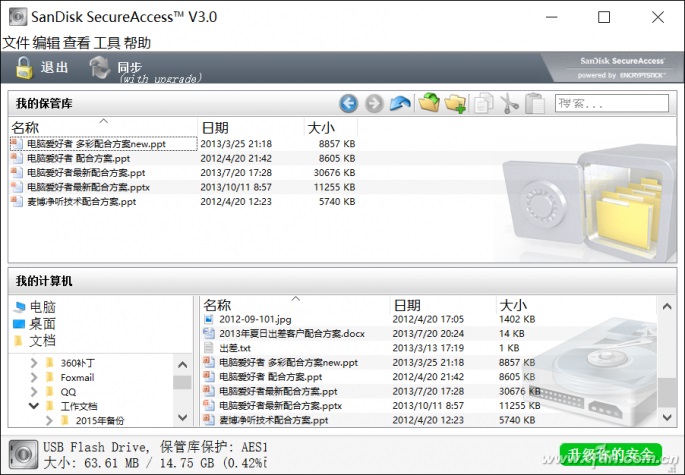Viewport: 685px width, 475px height.
Task: Select 2012-09-101.jpg in computer list
Action: pyautogui.click(x=255, y=319)
